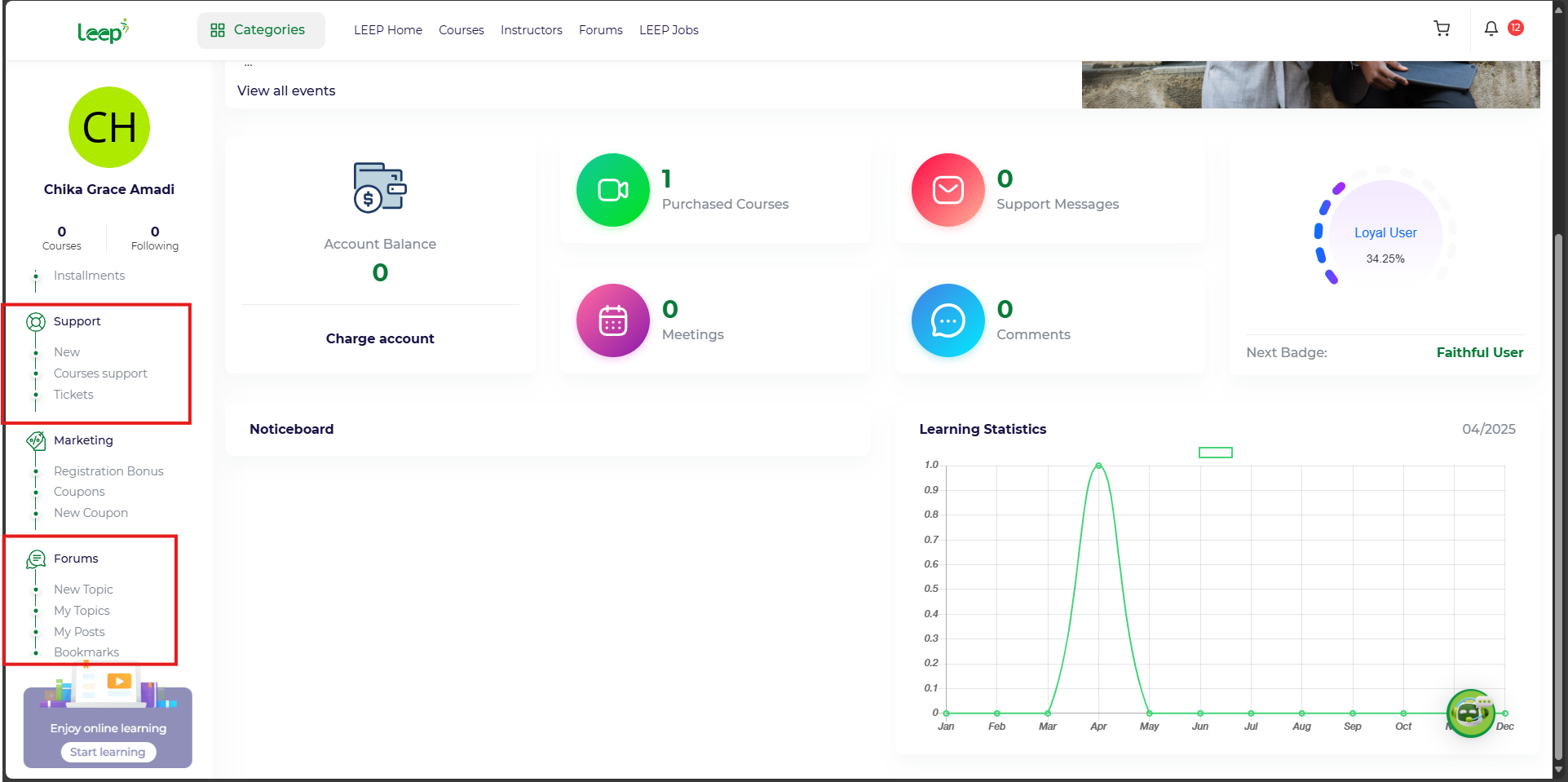The image size is (1568, 782).
Task: Open New Topic under Forums
Action: pos(83,590)
